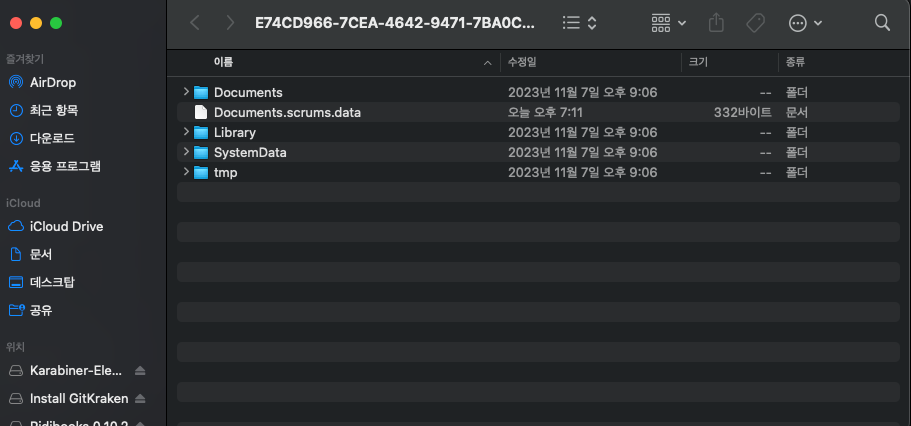911x426 pixels.
Task: Sort by the 크기 column header
Action: coord(730,62)
